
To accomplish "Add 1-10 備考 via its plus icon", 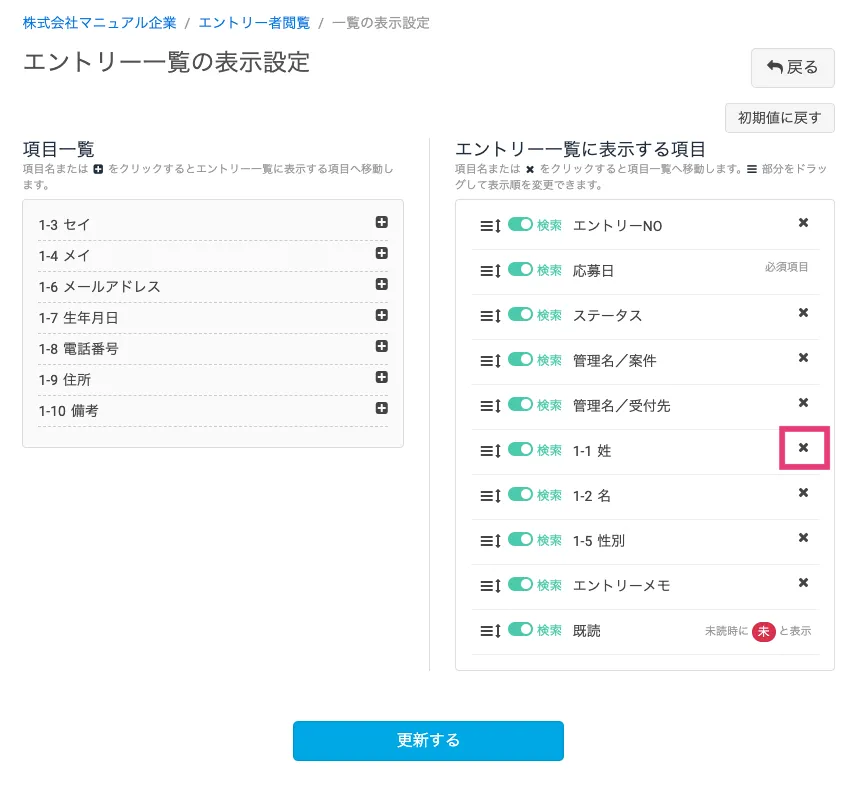I will (x=381, y=409).
